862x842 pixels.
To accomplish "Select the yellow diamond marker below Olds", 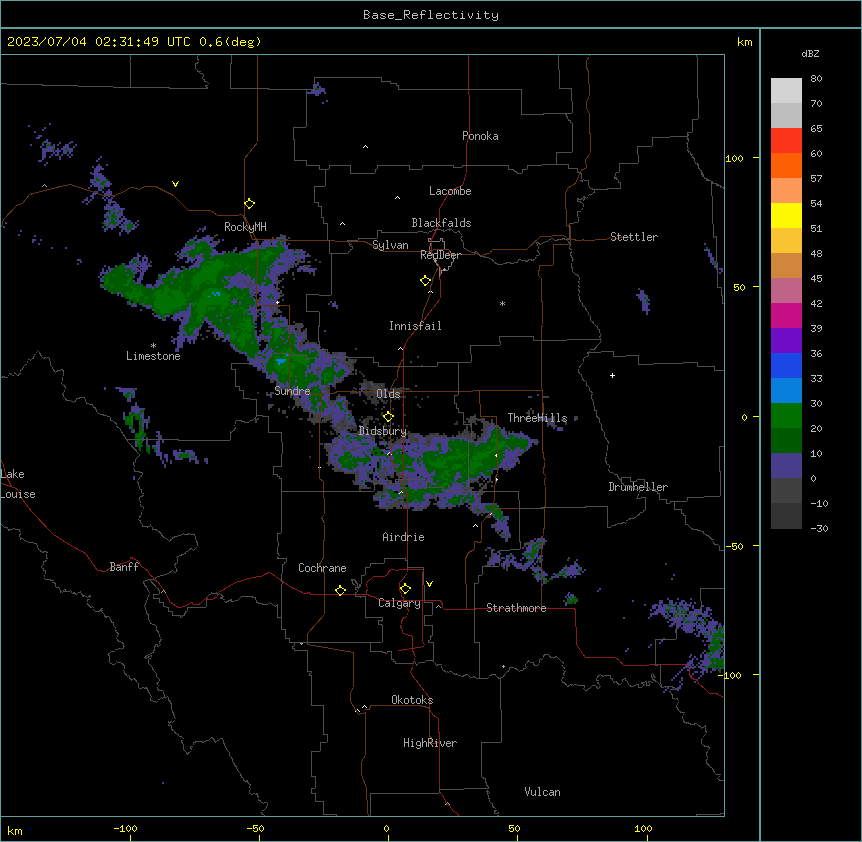I will click(x=388, y=417).
